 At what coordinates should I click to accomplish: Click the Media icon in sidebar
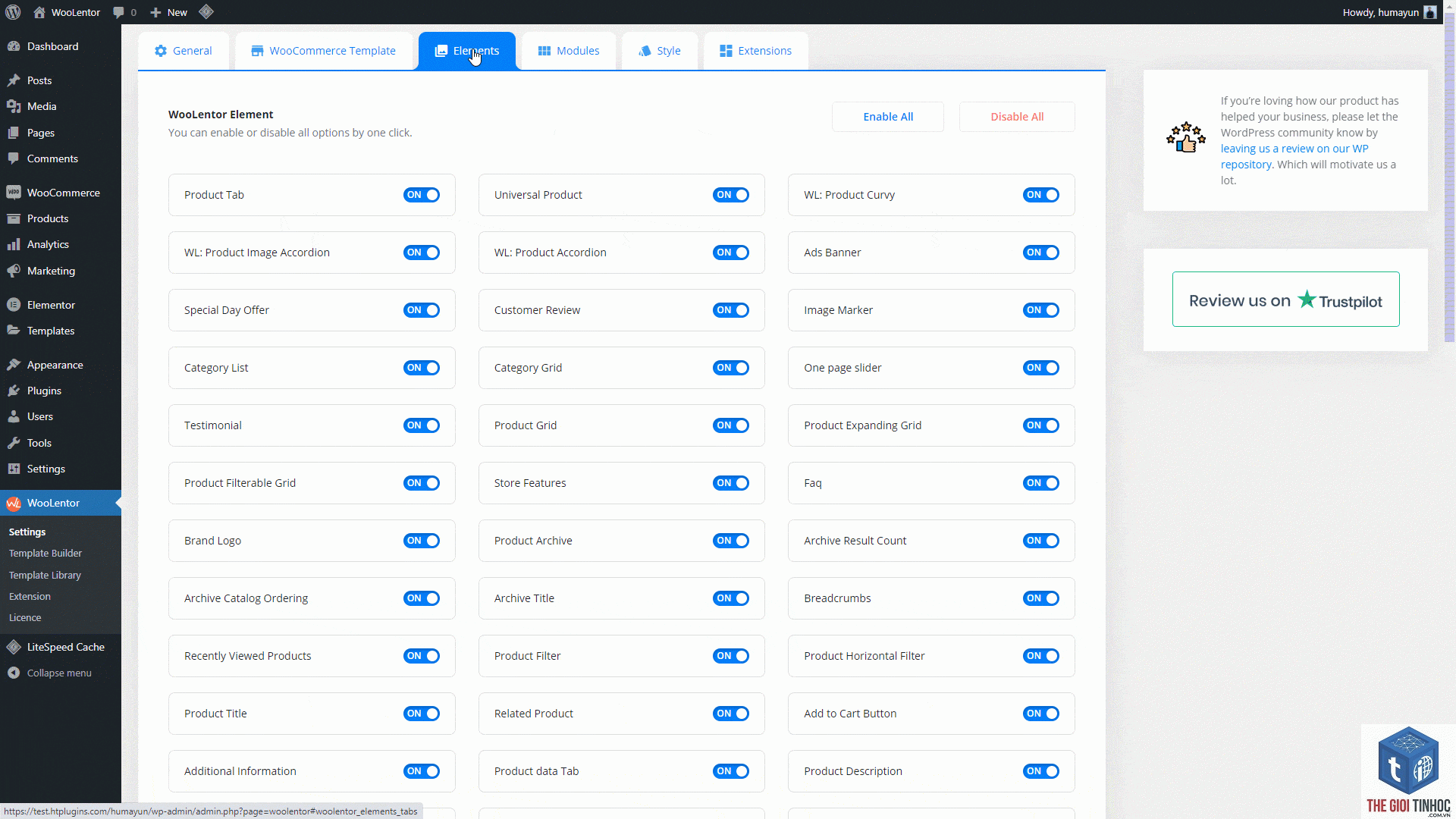click(x=14, y=106)
